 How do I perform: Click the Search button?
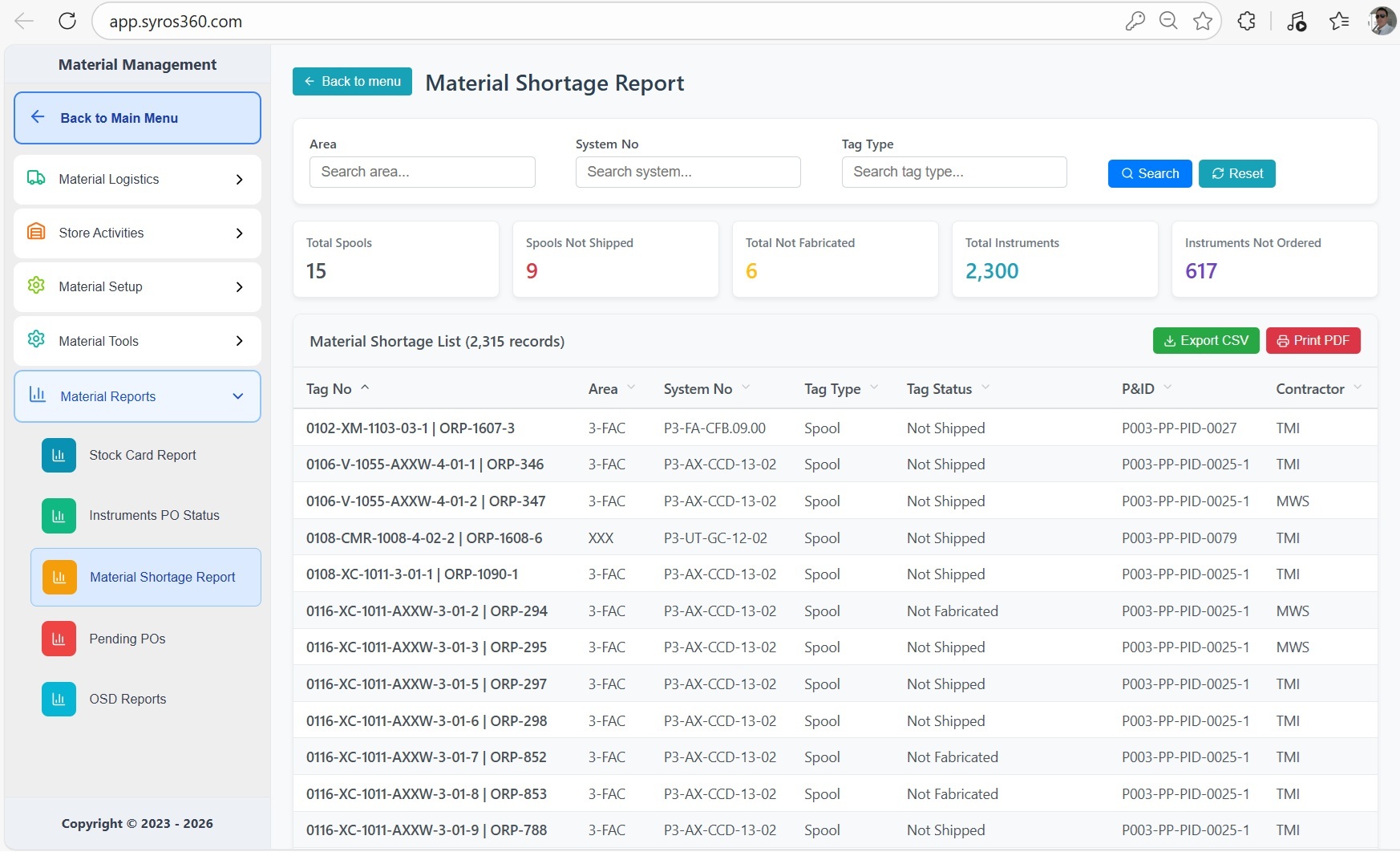tap(1150, 173)
